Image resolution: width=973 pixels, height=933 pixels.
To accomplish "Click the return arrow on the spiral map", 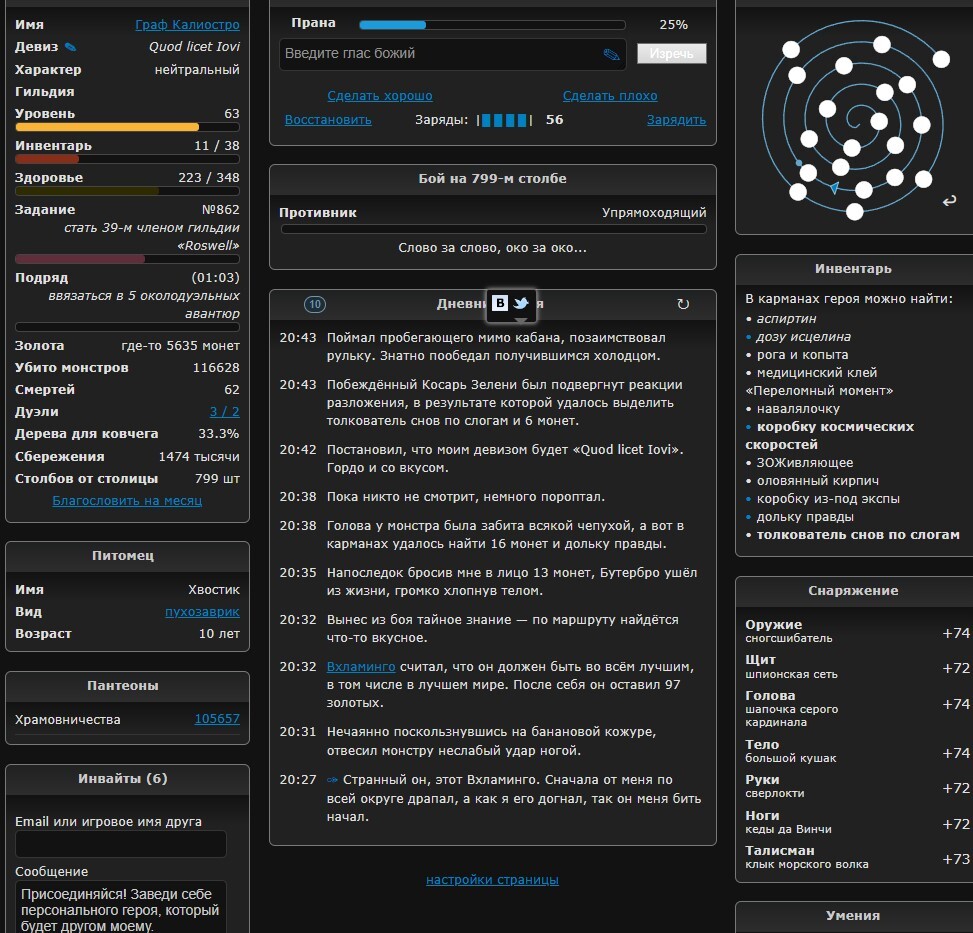I will [949, 202].
